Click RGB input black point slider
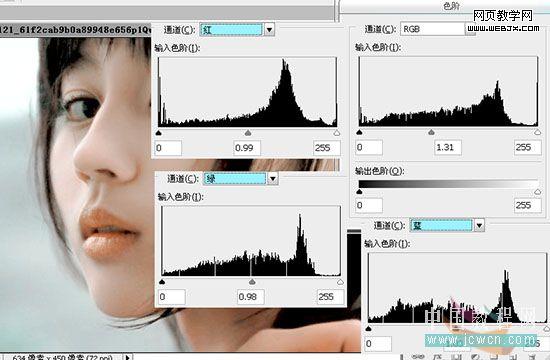This screenshot has width=550, height=360. (x=359, y=132)
